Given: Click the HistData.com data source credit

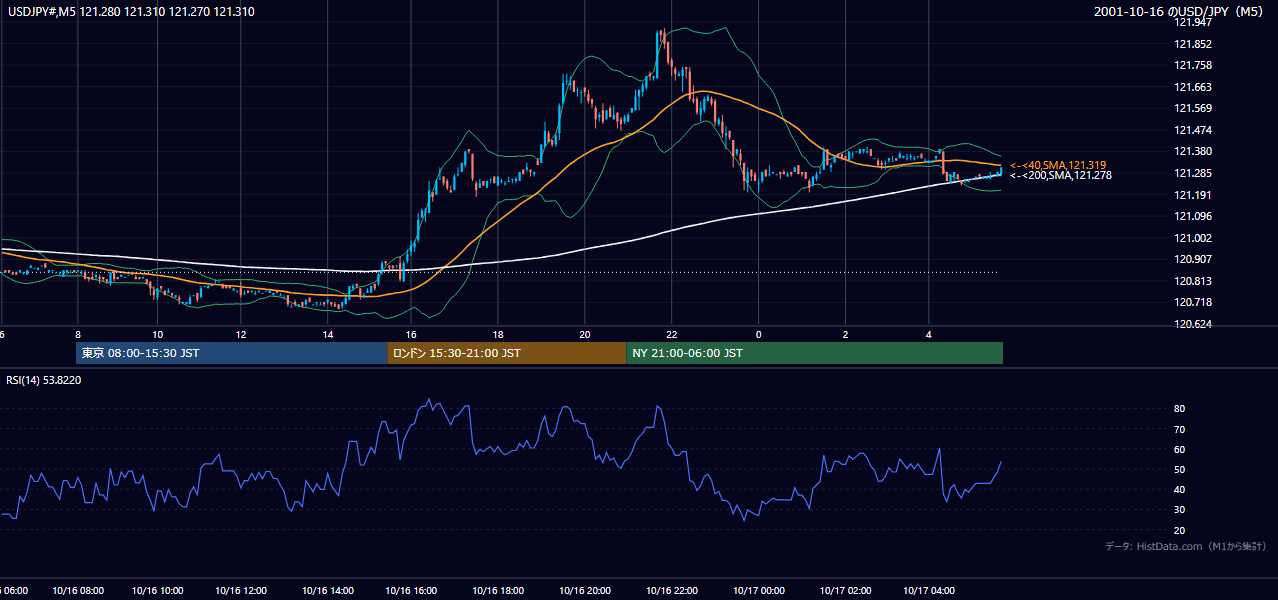Looking at the screenshot, I should tap(1185, 546).
